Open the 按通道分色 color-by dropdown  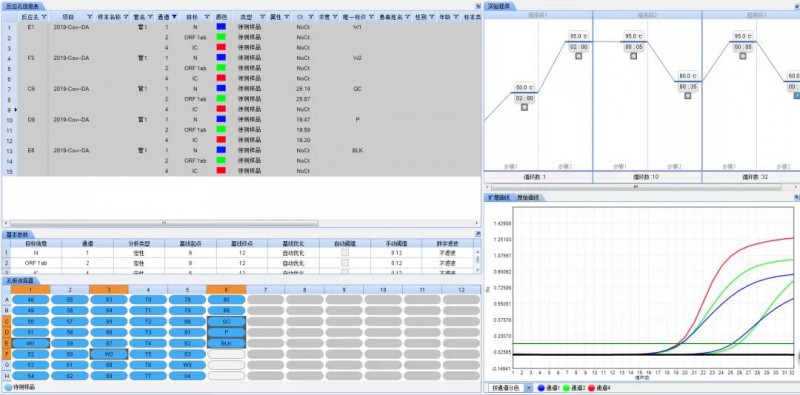pyautogui.click(x=510, y=388)
